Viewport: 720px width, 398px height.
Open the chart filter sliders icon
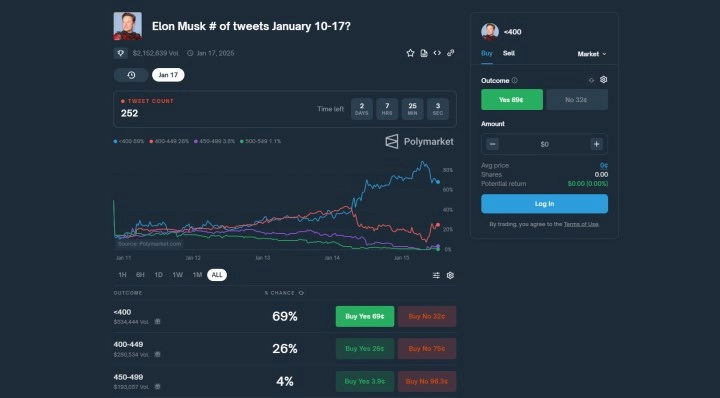436,275
